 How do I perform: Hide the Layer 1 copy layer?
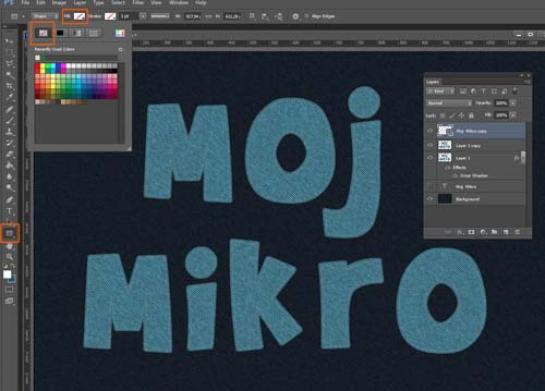[x=430, y=145]
